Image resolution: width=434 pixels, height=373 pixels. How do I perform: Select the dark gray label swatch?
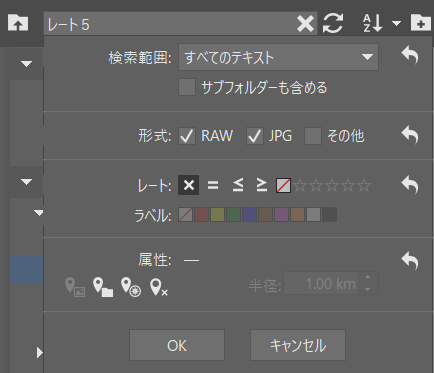click(329, 215)
